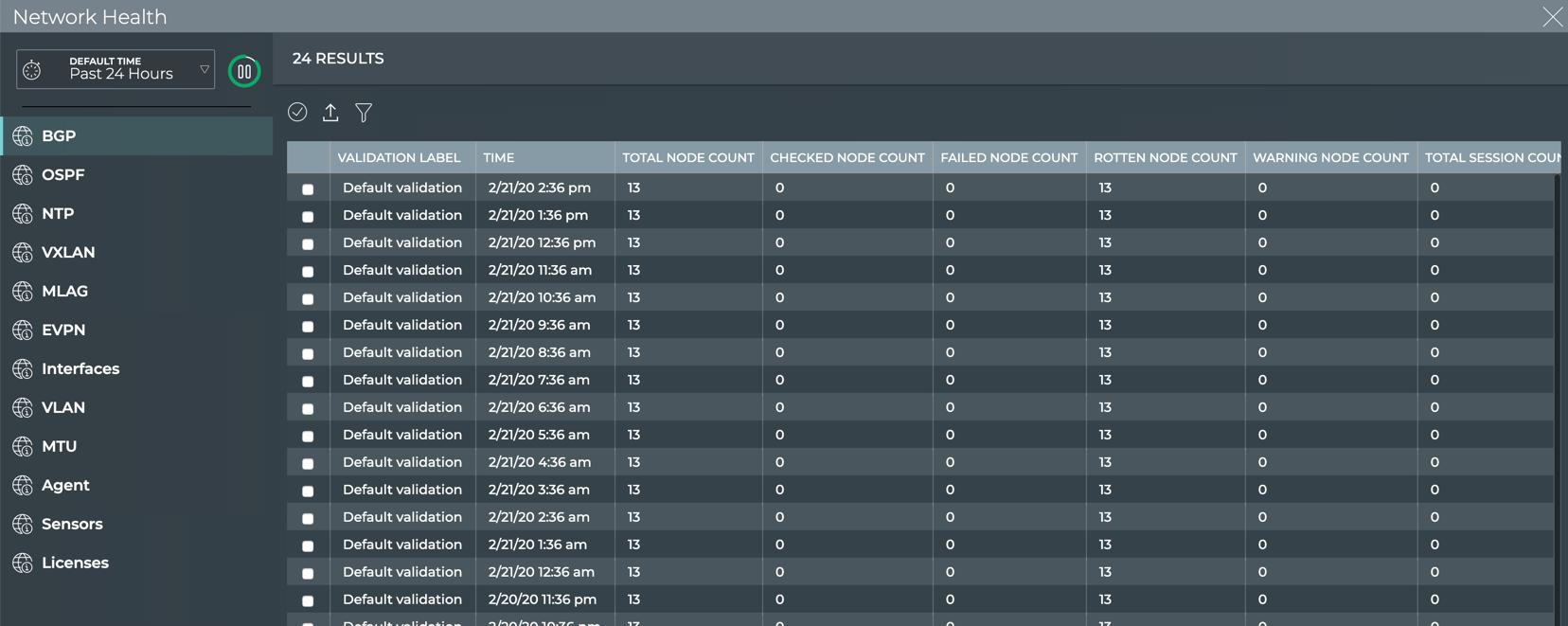The height and width of the screenshot is (626, 1568).
Task: Click the globe icon beside EVPN
Action: point(23,331)
